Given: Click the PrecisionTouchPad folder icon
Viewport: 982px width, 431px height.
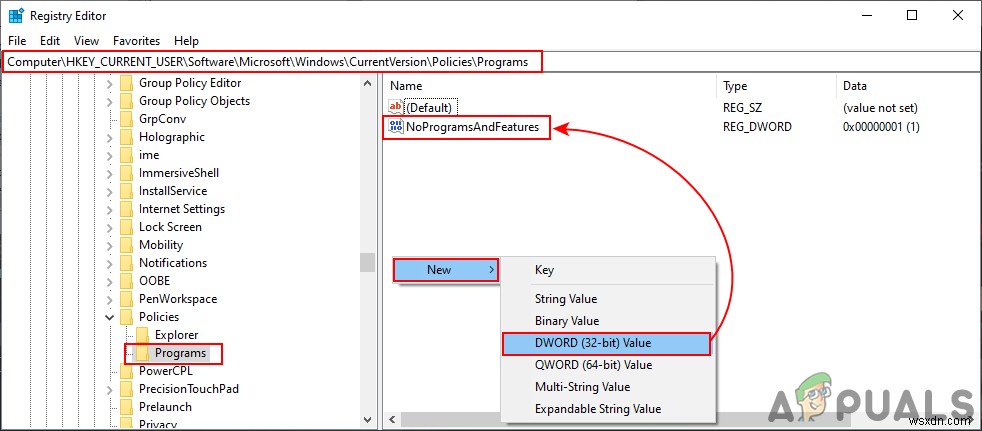Looking at the screenshot, I should (x=127, y=389).
